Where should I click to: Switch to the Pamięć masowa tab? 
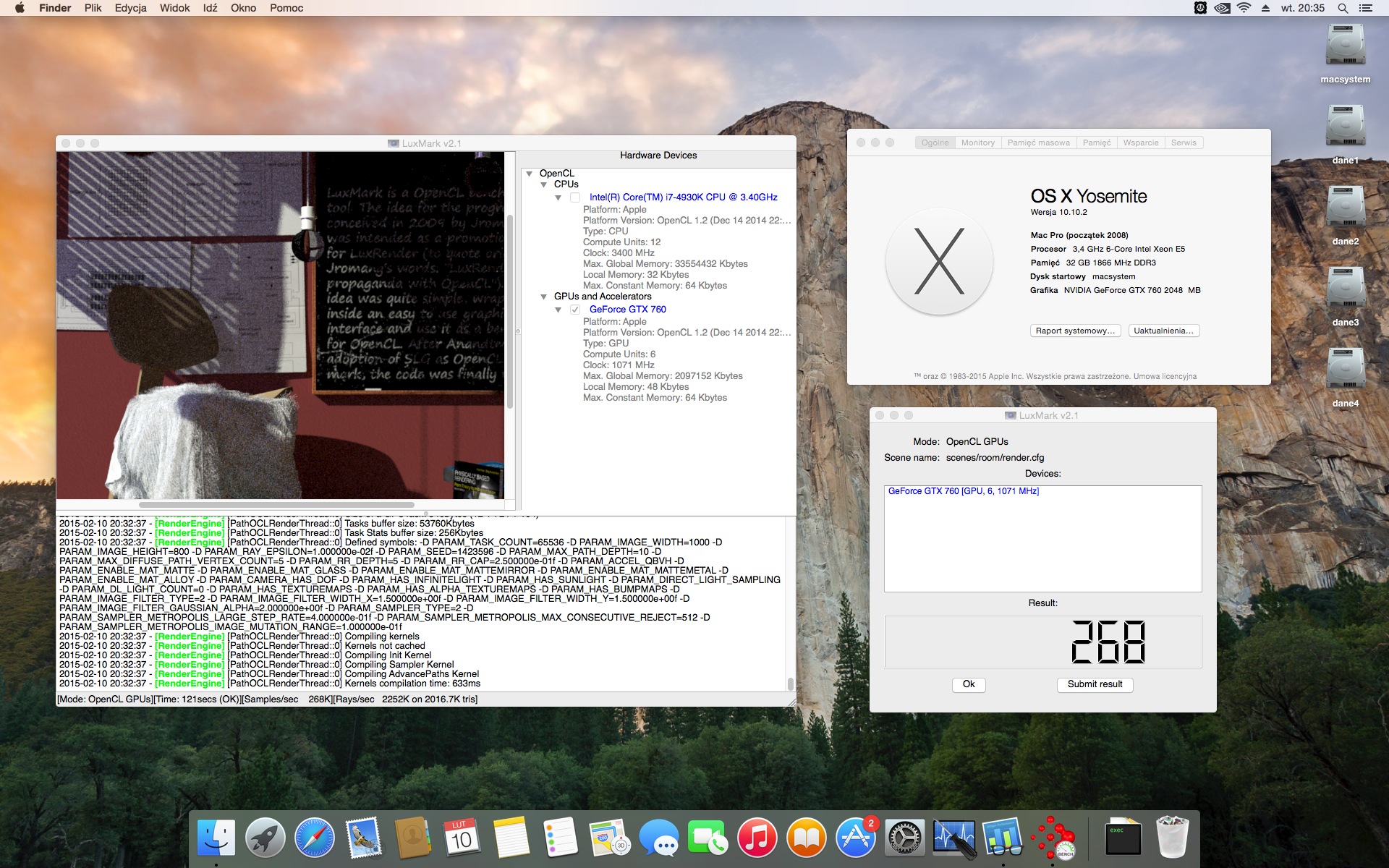[1039, 142]
